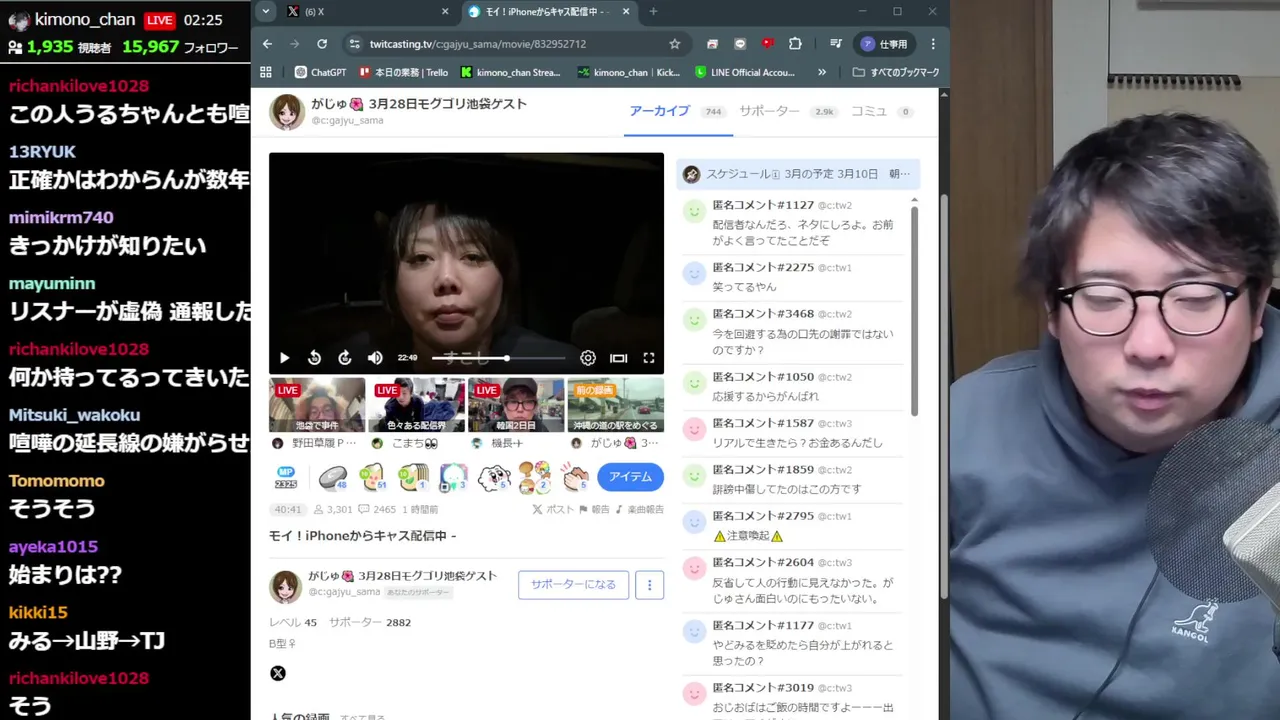The image size is (1280, 720).
Task: Open previous recording 沖縄の道の駅をめぐる
Action: (x=615, y=404)
